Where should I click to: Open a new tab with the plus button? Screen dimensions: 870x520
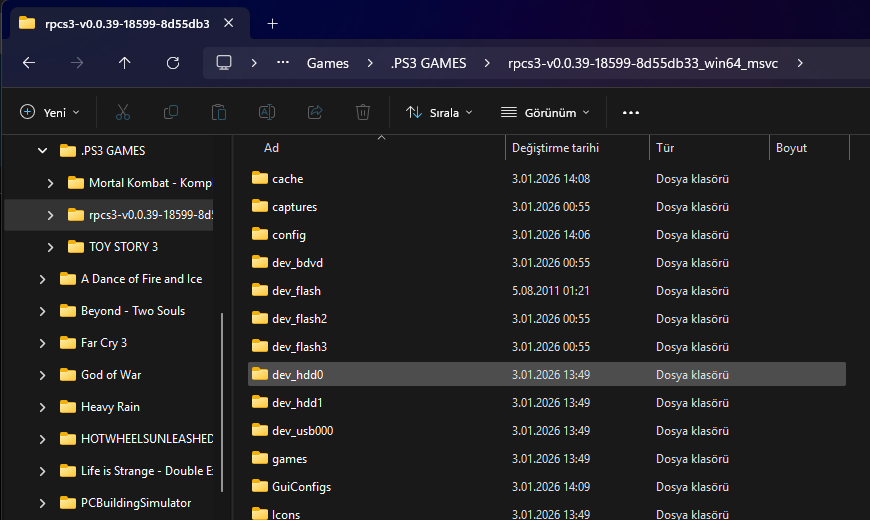(x=272, y=24)
